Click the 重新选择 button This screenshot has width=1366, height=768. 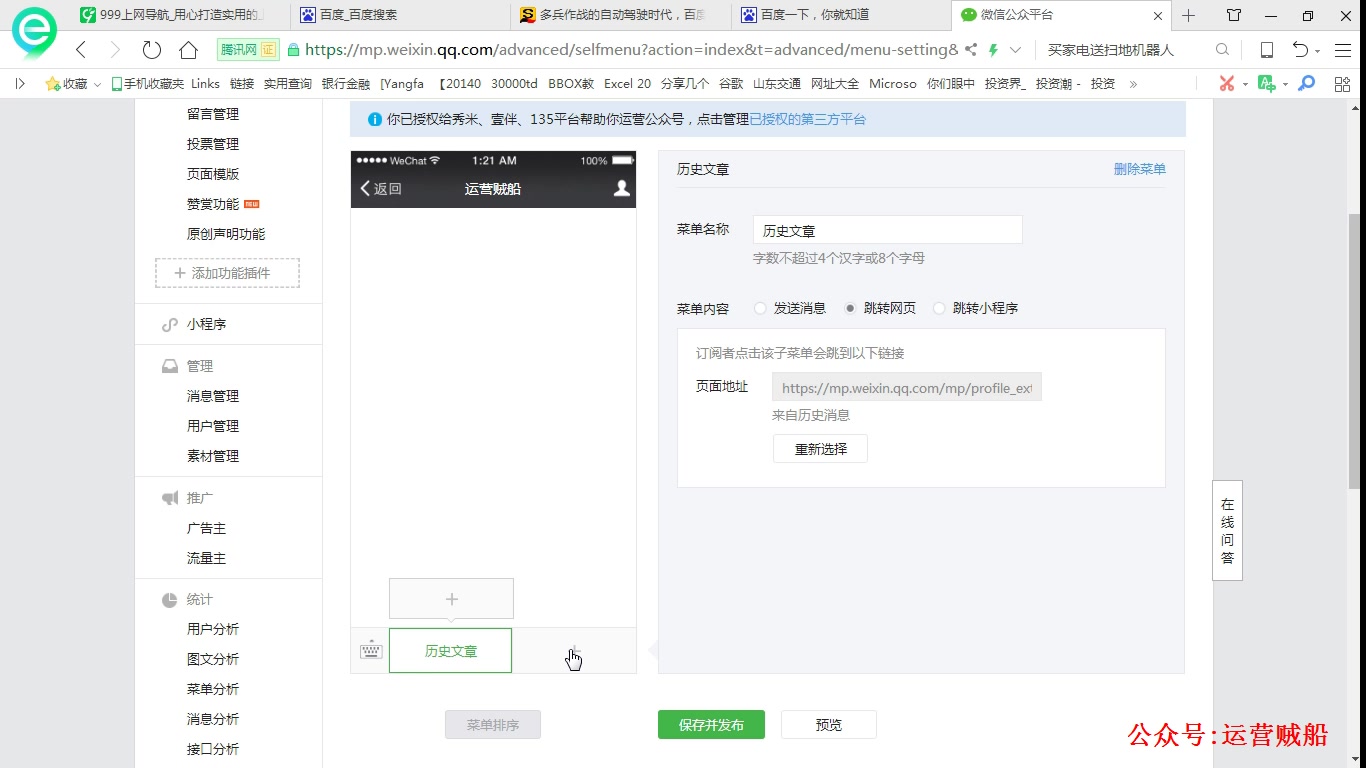click(821, 449)
